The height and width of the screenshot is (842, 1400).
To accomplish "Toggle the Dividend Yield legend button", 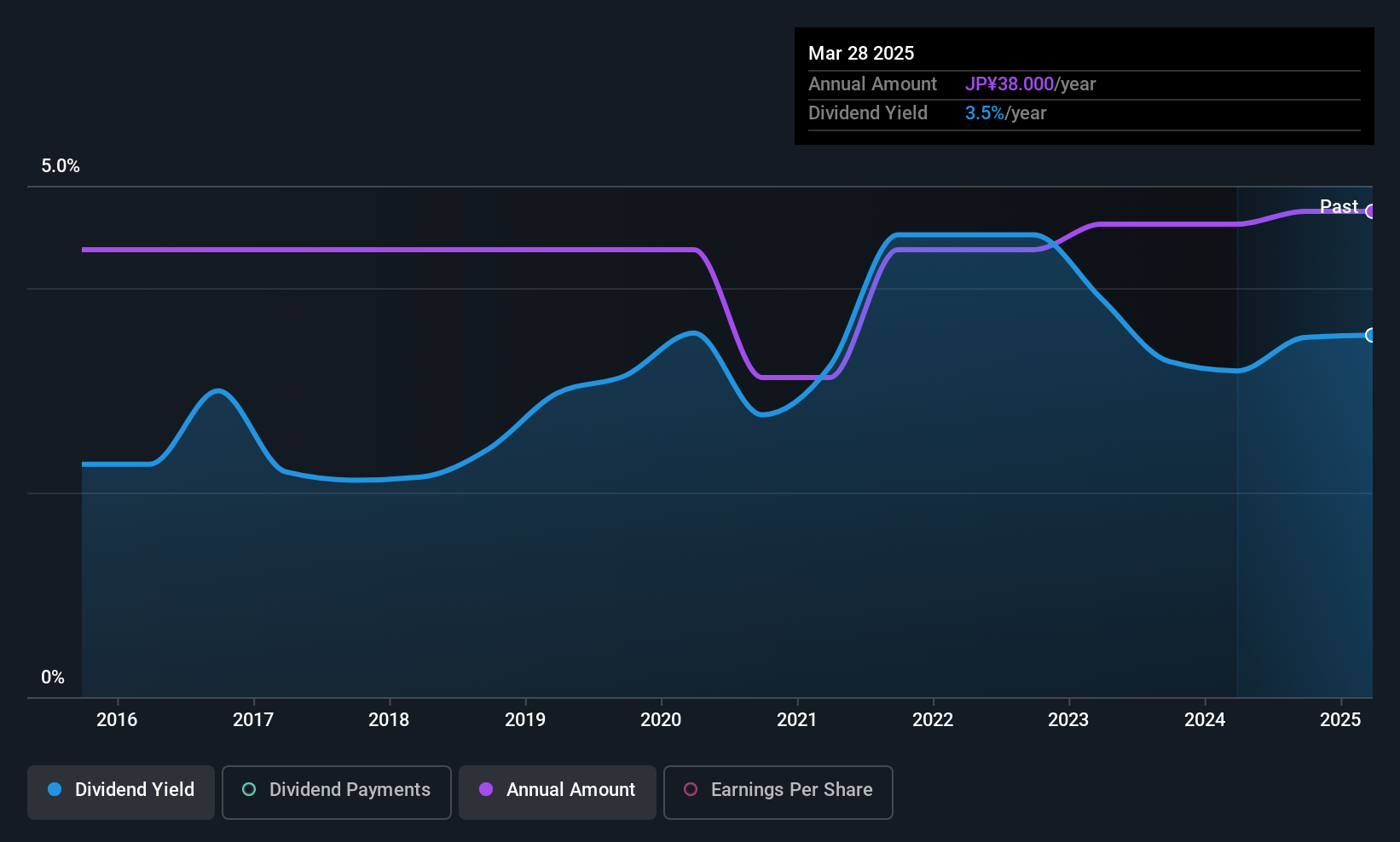I will tap(121, 792).
